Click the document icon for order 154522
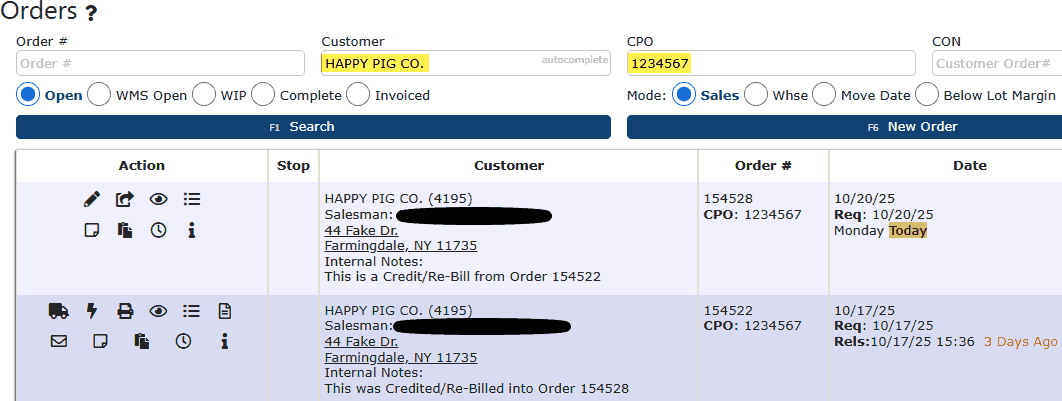This screenshot has height=401, width=1062. tap(224, 311)
